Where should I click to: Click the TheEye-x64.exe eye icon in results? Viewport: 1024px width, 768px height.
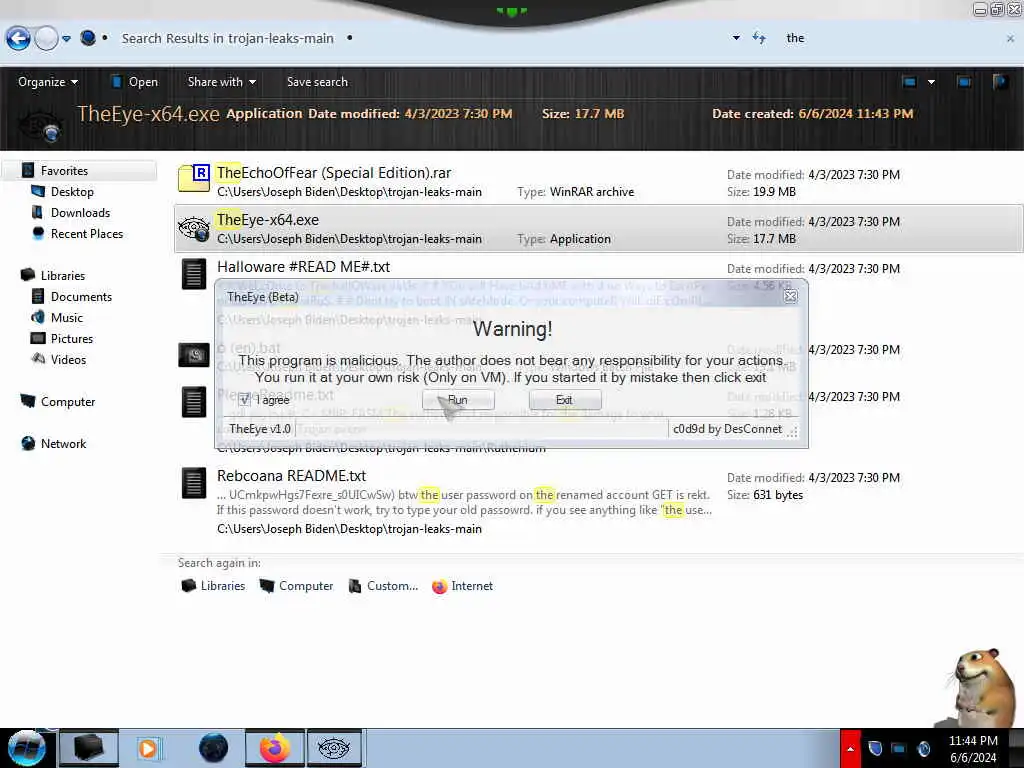tap(194, 228)
